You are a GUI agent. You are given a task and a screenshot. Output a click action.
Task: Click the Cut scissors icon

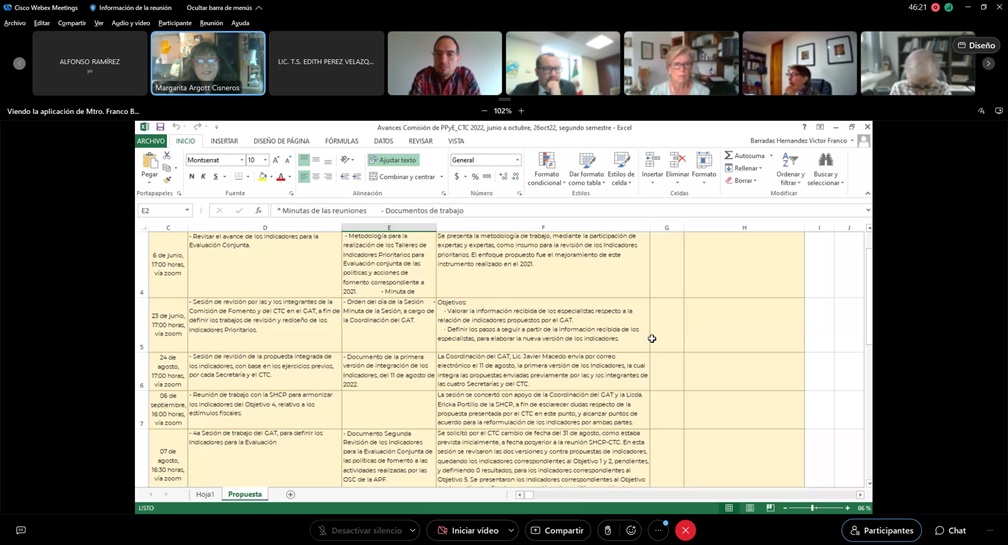coord(166,156)
